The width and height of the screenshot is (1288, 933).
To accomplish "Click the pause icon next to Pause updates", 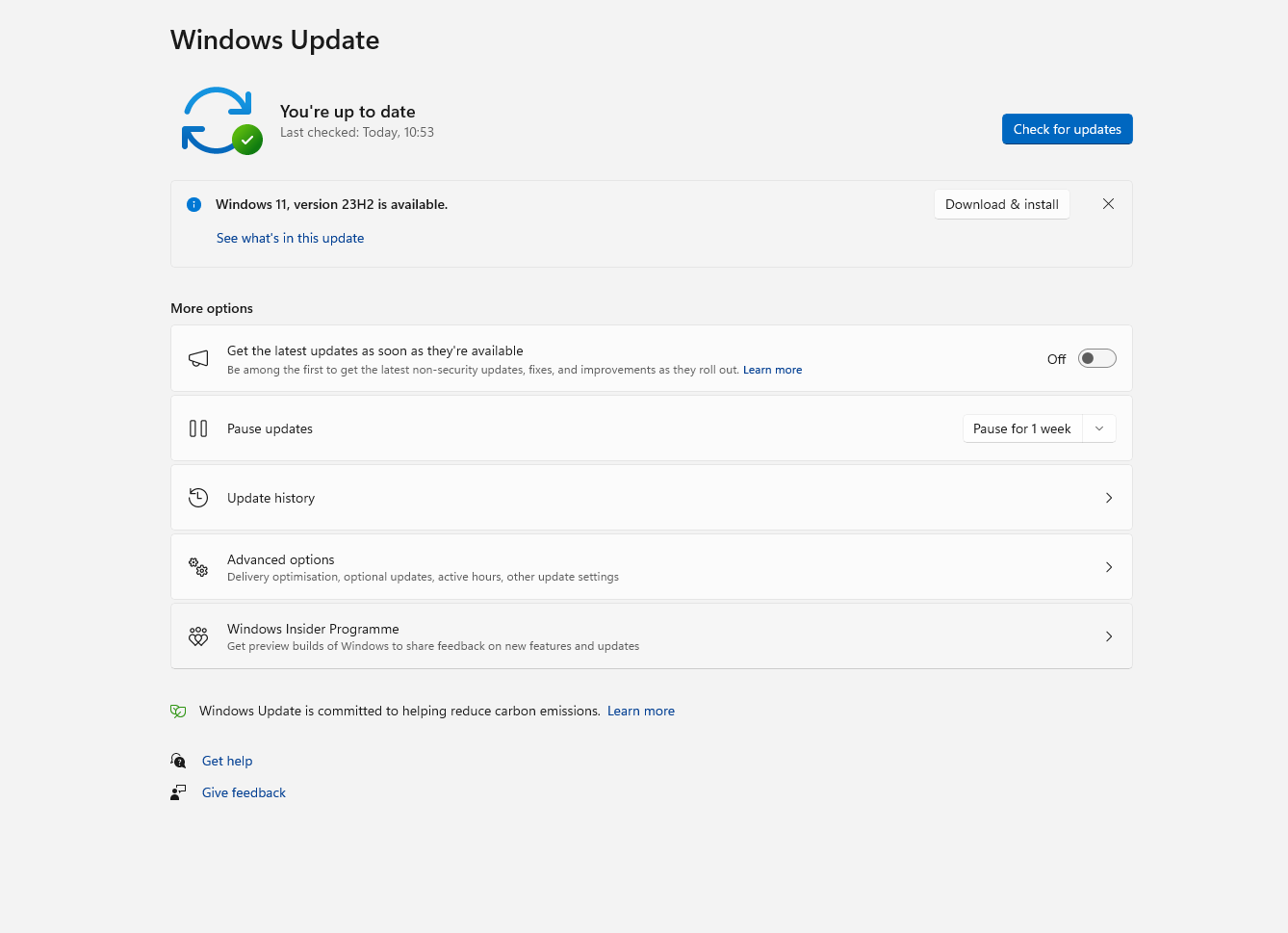I will (198, 428).
